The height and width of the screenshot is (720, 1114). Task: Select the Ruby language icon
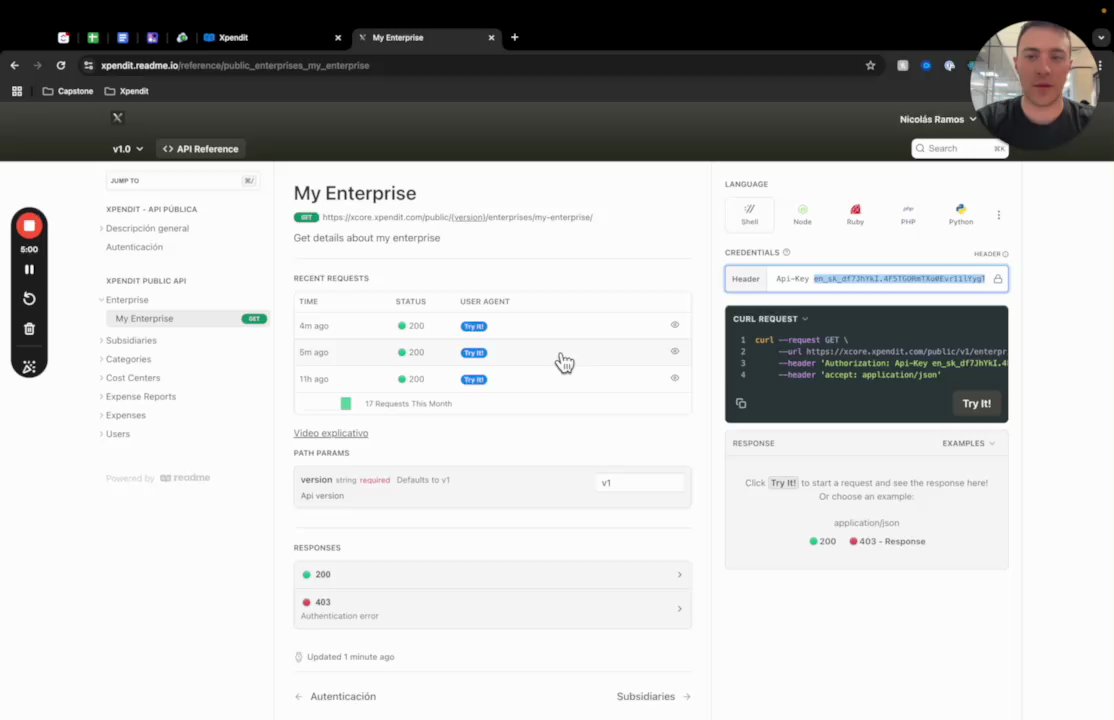coord(855,214)
